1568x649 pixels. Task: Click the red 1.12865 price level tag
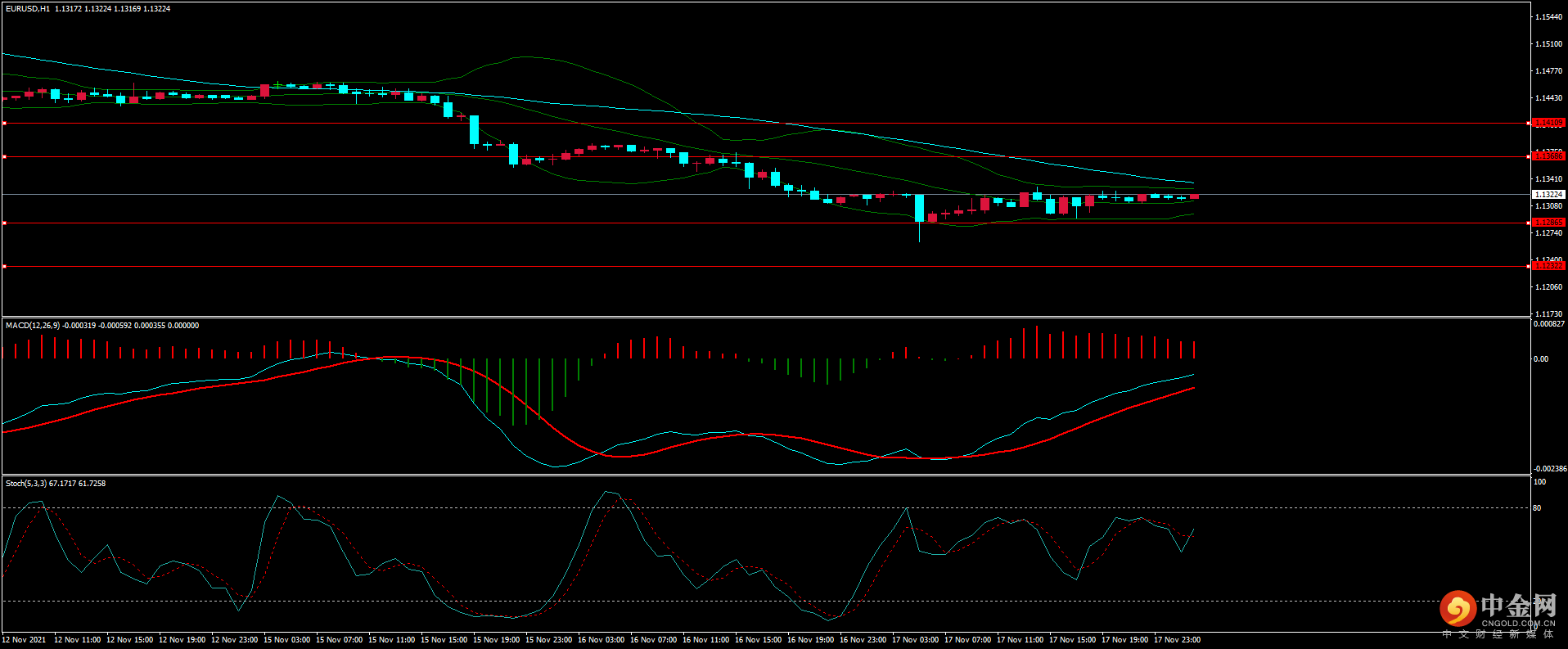pos(1548,223)
